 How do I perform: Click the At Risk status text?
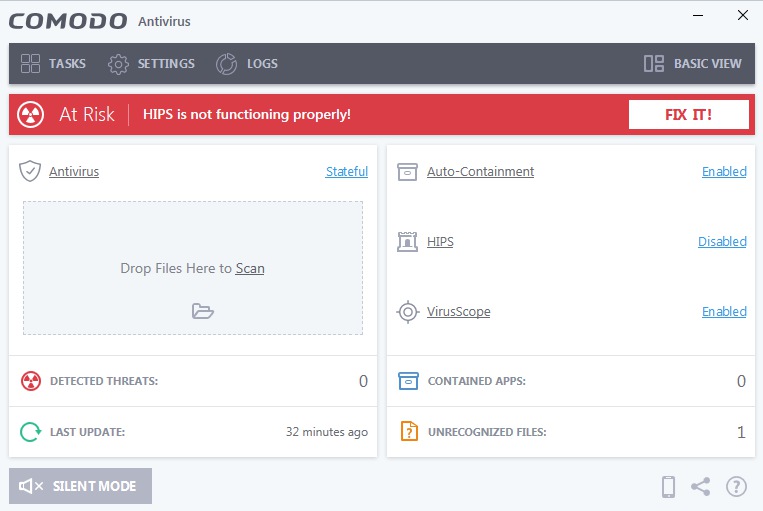pyautogui.click(x=87, y=115)
